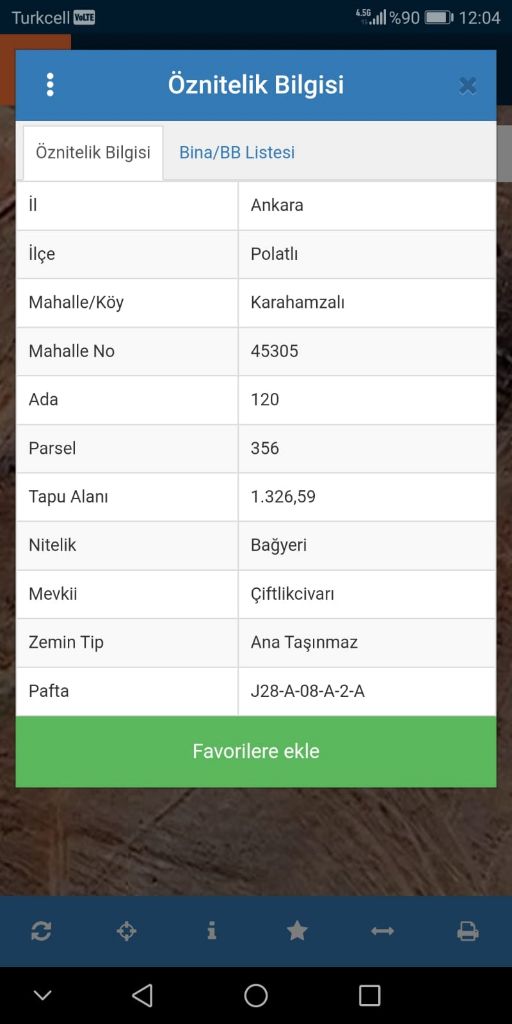Tap the crosshair locate icon

(126, 931)
